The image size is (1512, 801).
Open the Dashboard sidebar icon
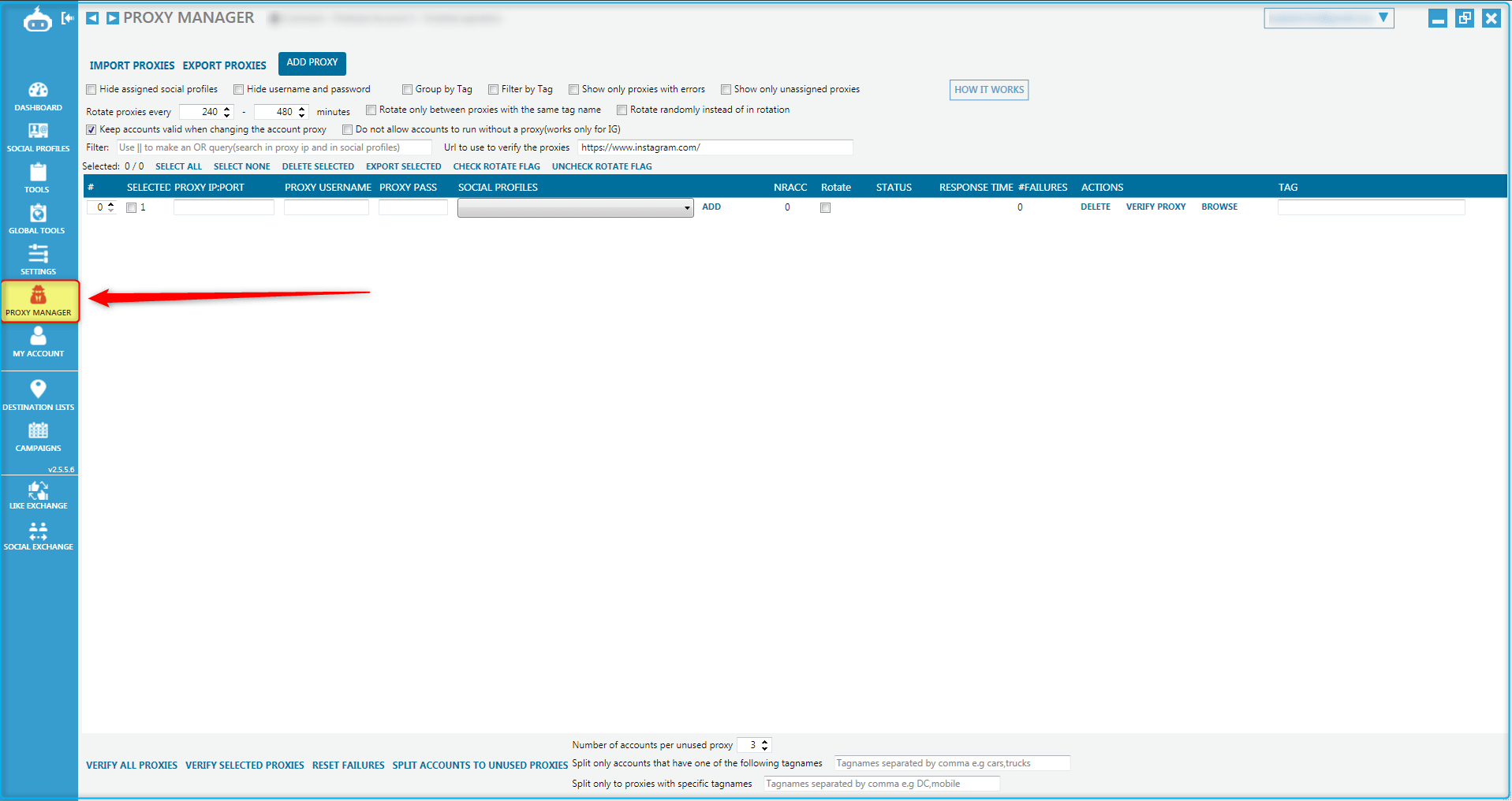(38, 96)
